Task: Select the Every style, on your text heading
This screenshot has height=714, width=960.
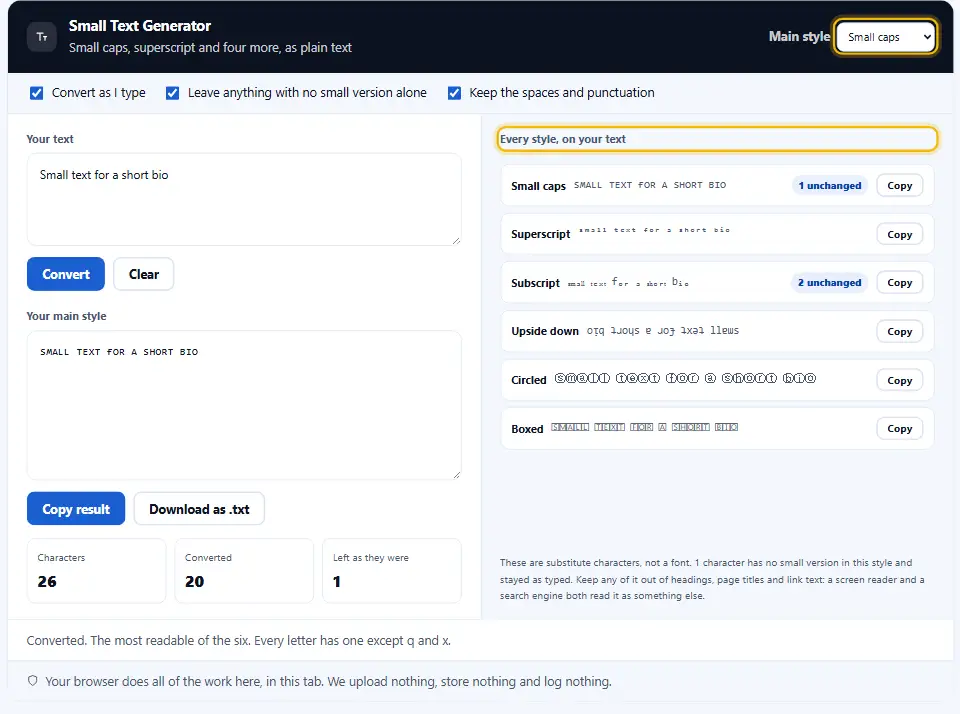Action: pyautogui.click(x=563, y=139)
